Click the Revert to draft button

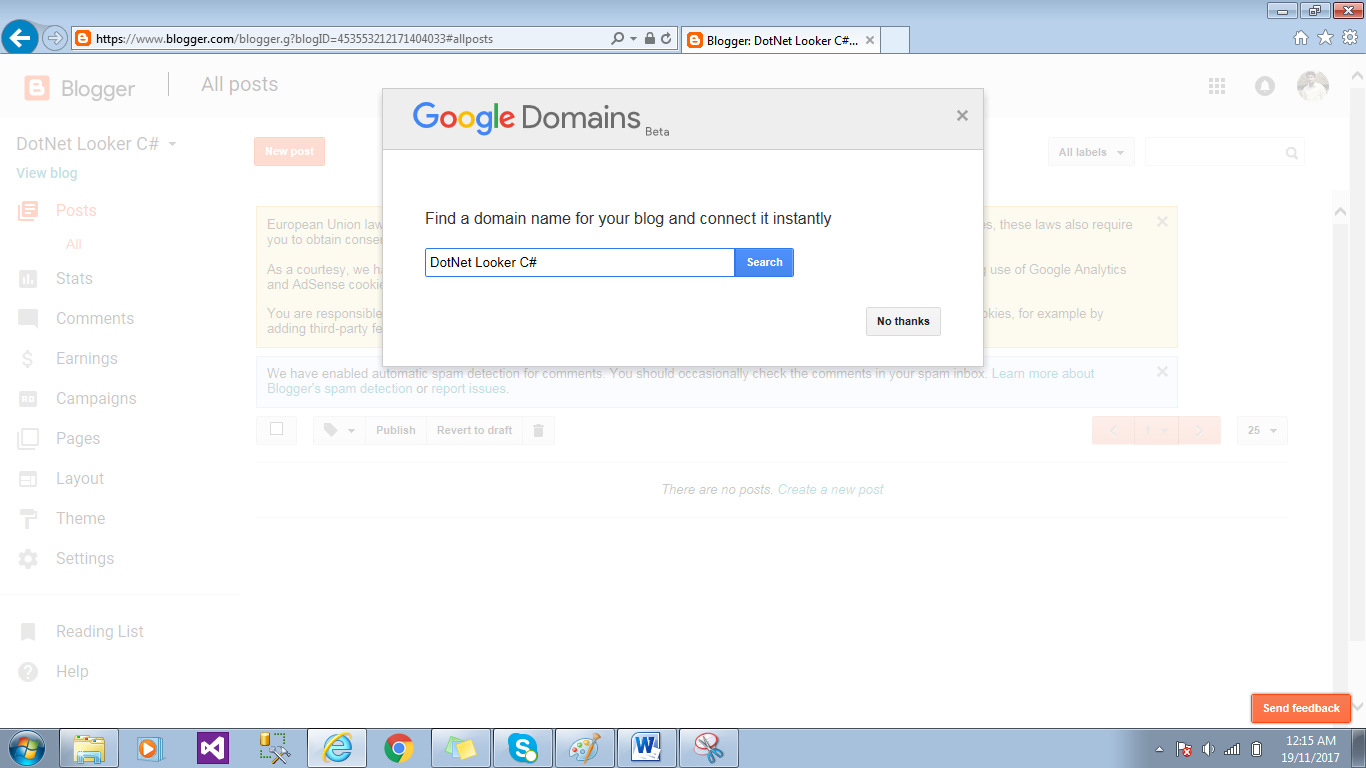click(474, 430)
